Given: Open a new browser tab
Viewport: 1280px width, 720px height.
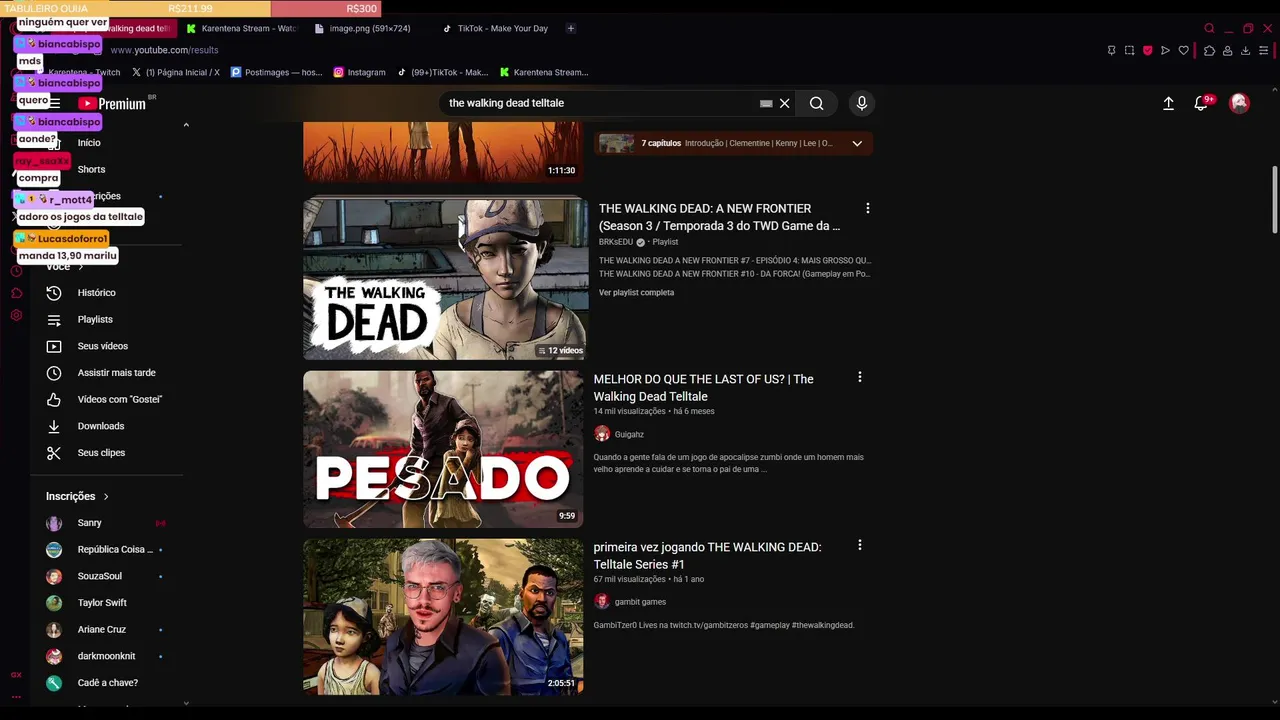Looking at the screenshot, I should point(571,28).
